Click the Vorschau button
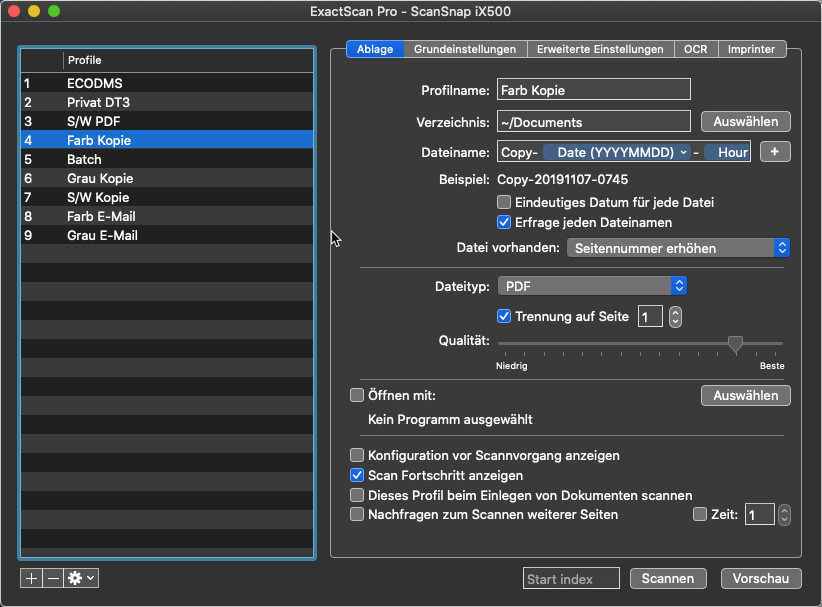This screenshot has width=822, height=607. [766, 579]
